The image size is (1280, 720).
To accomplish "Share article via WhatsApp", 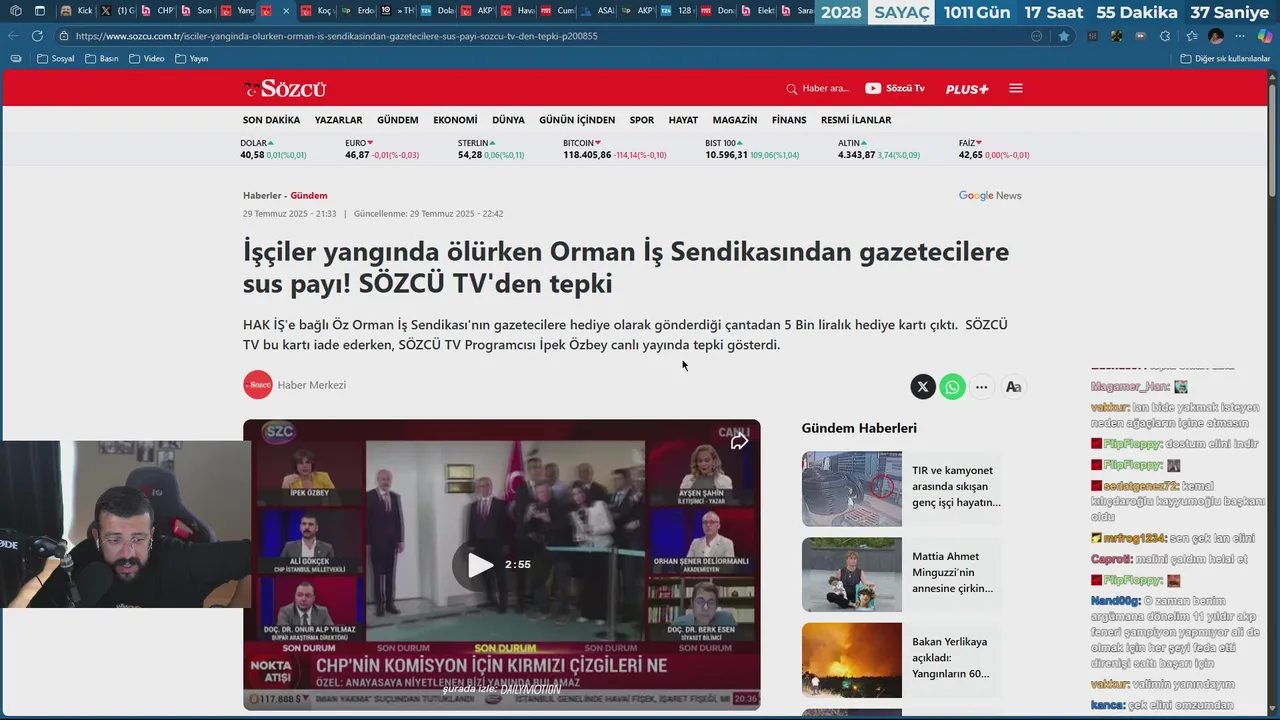I will pos(953,387).
